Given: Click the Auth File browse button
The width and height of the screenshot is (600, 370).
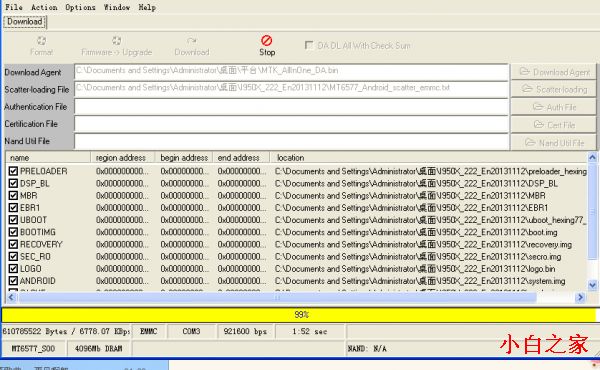Looking at the screenshot, I should pyautogui.click(x=554, y=107).
